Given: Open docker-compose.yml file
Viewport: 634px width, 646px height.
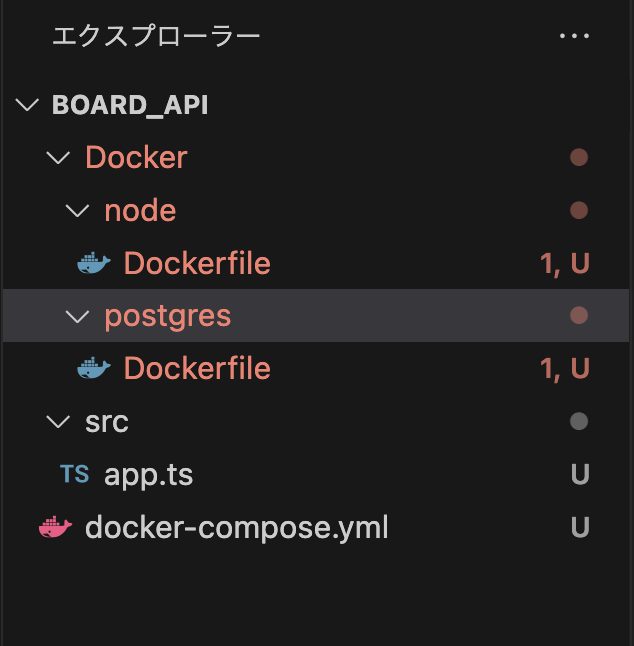Looking at the screenshot, I should [236, 527].
